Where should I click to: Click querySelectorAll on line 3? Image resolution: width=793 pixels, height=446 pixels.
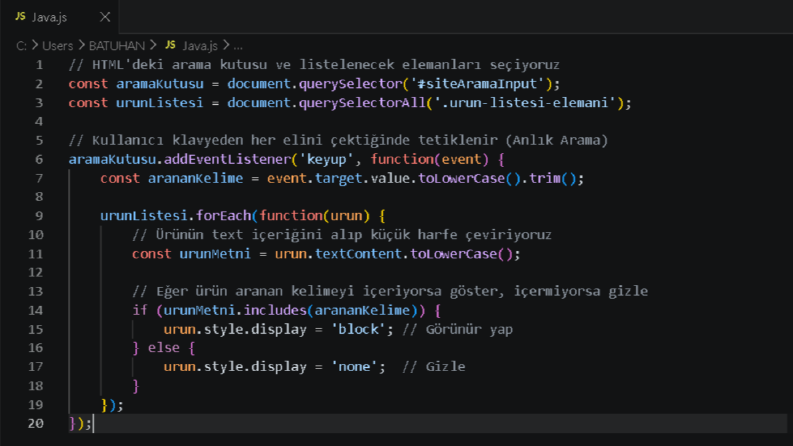362,103
